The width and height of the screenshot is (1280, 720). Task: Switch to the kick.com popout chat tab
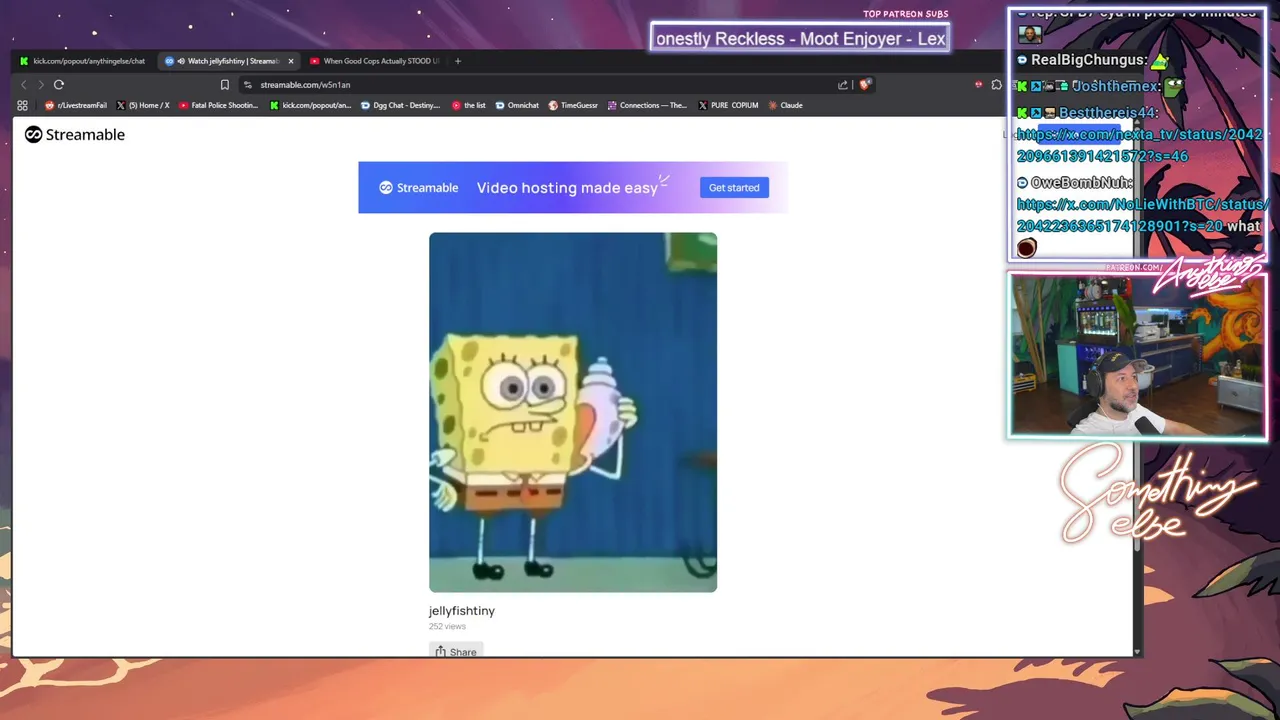click(x=82, y=61)
